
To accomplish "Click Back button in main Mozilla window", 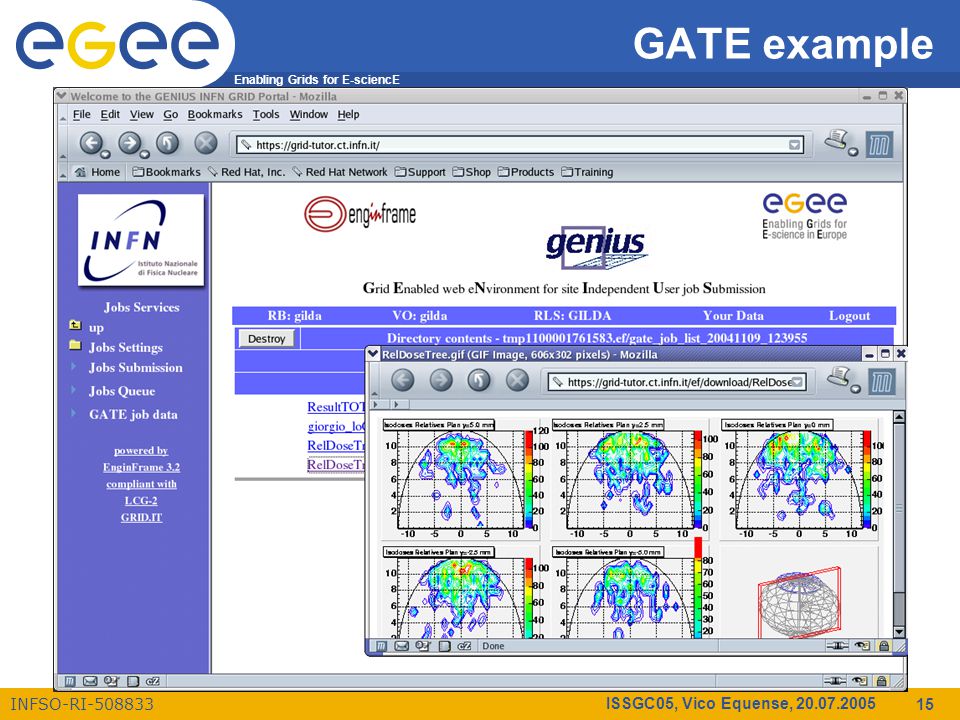I will 91,144.
